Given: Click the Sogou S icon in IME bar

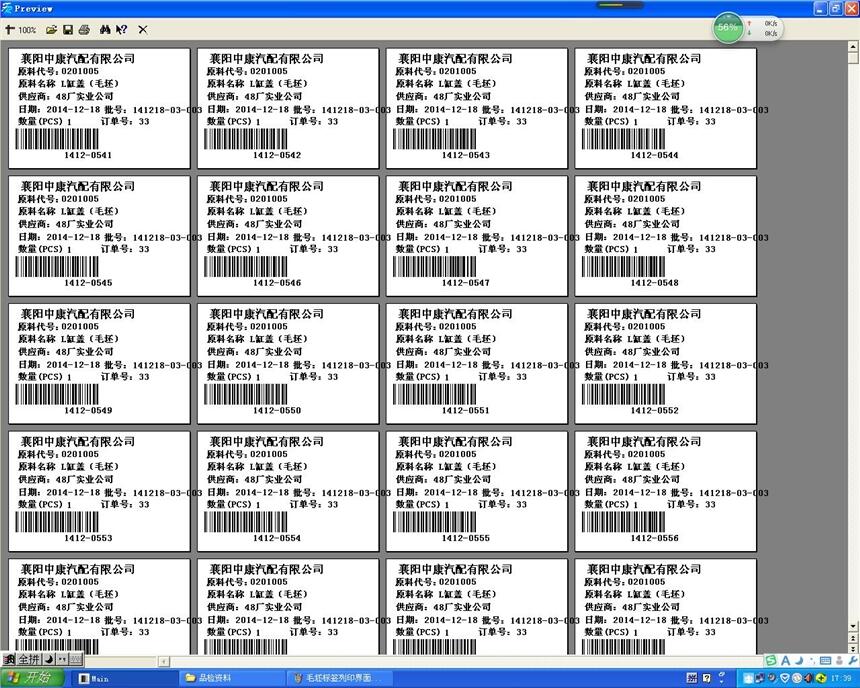Looking at the screenshot, I should [771, 660].
